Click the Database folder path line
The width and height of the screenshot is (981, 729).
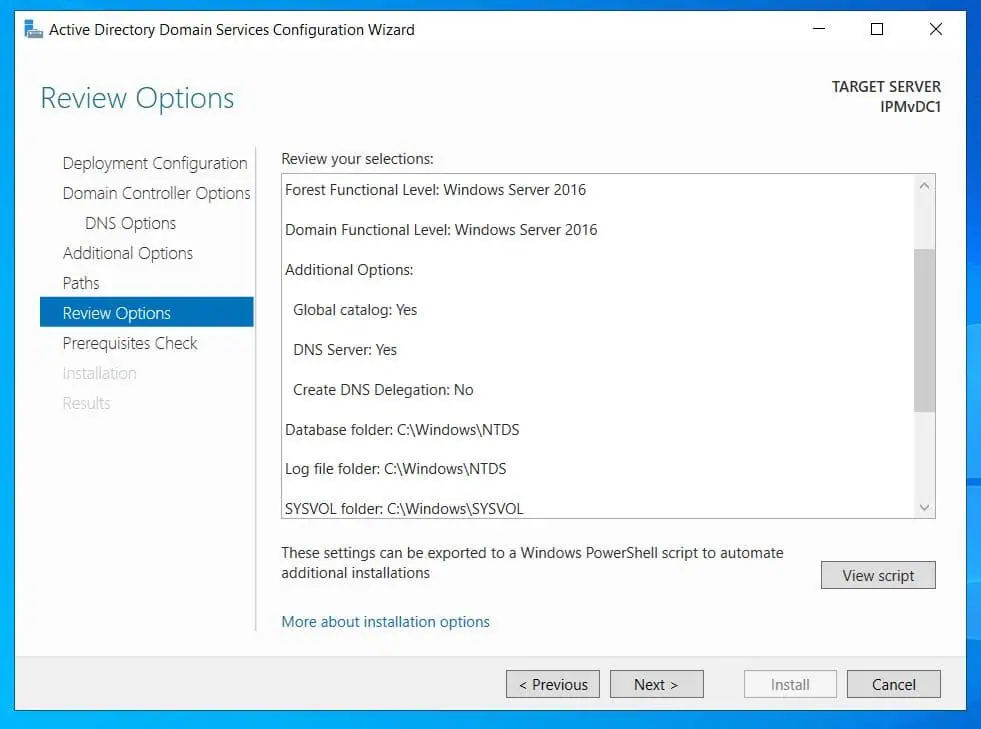(x=402, y=430)
